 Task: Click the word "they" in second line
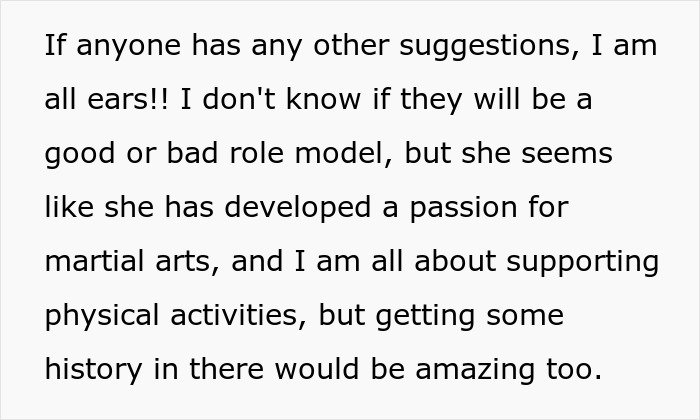(x=431, y=100)
